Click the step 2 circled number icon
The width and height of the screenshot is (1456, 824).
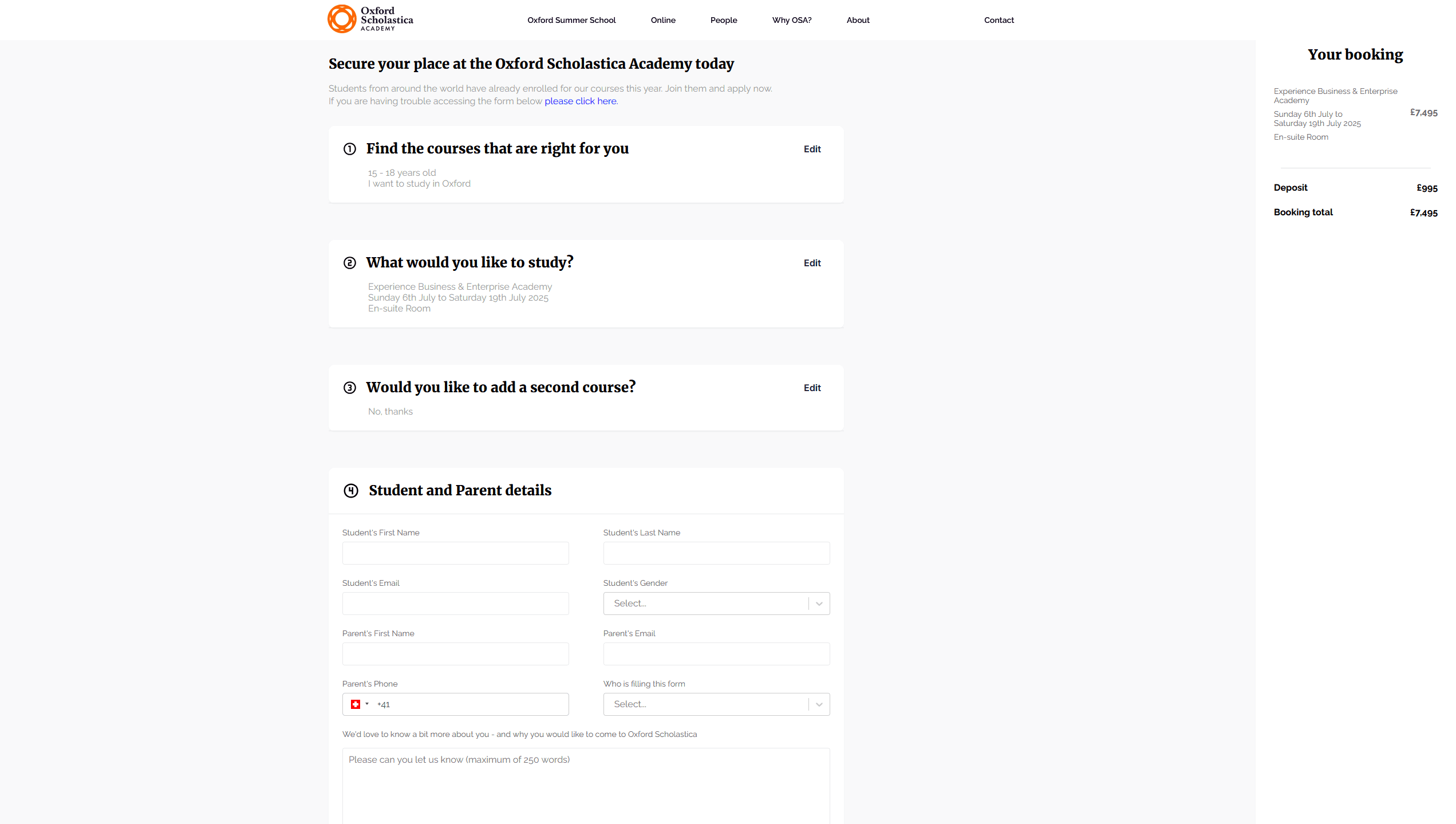coord(350,263)
